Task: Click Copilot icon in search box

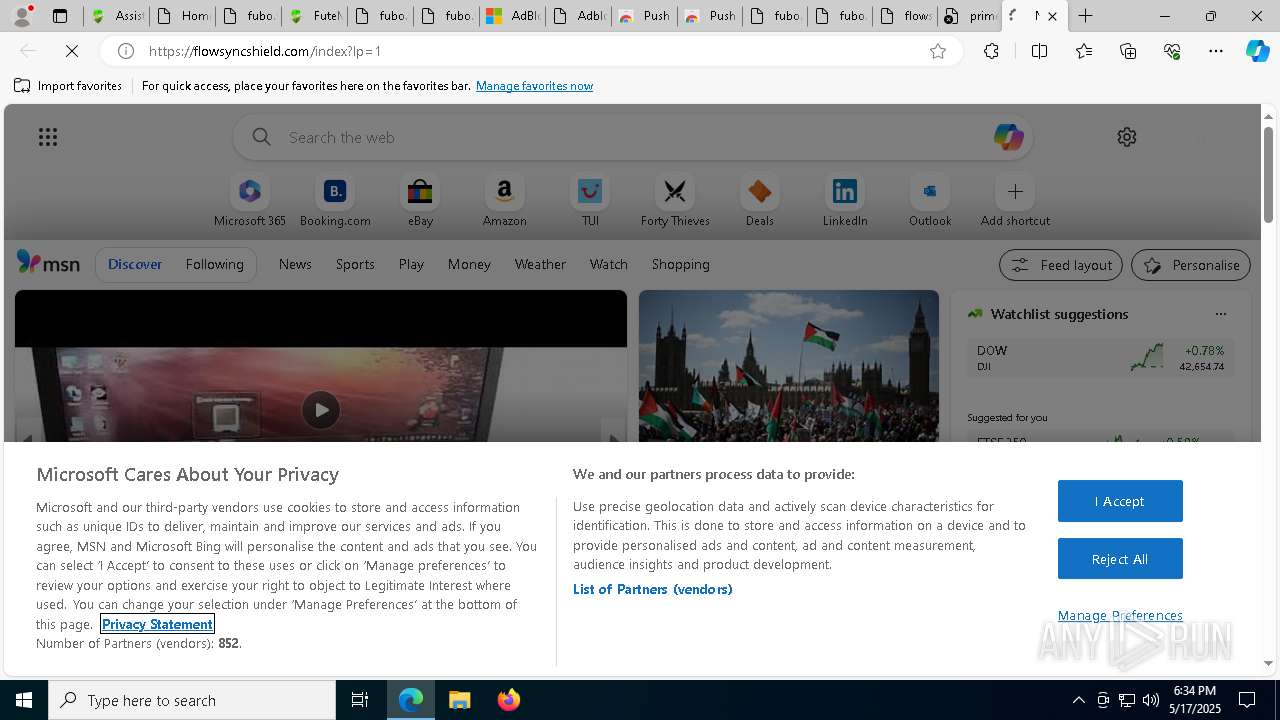Action: point(1008,137)
